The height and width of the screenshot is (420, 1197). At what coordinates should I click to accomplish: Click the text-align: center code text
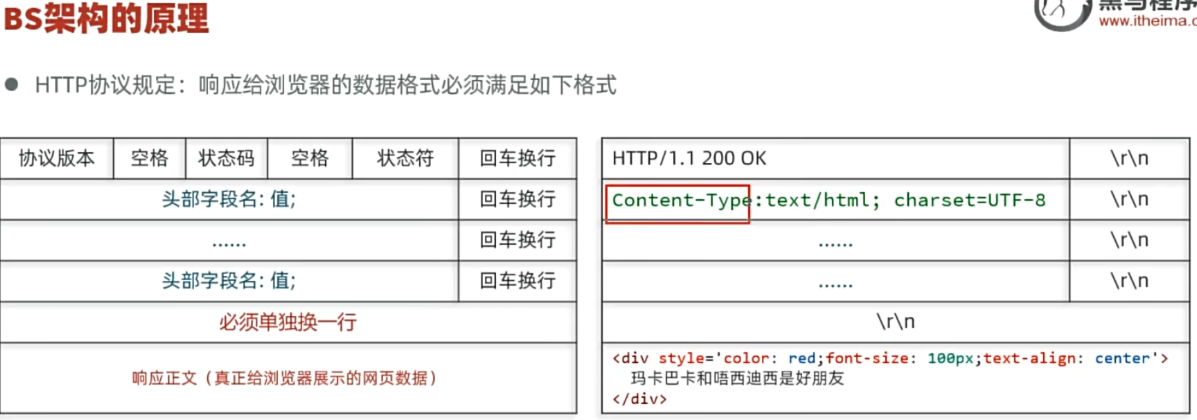pyautogui.click(x=1066, y=358)
